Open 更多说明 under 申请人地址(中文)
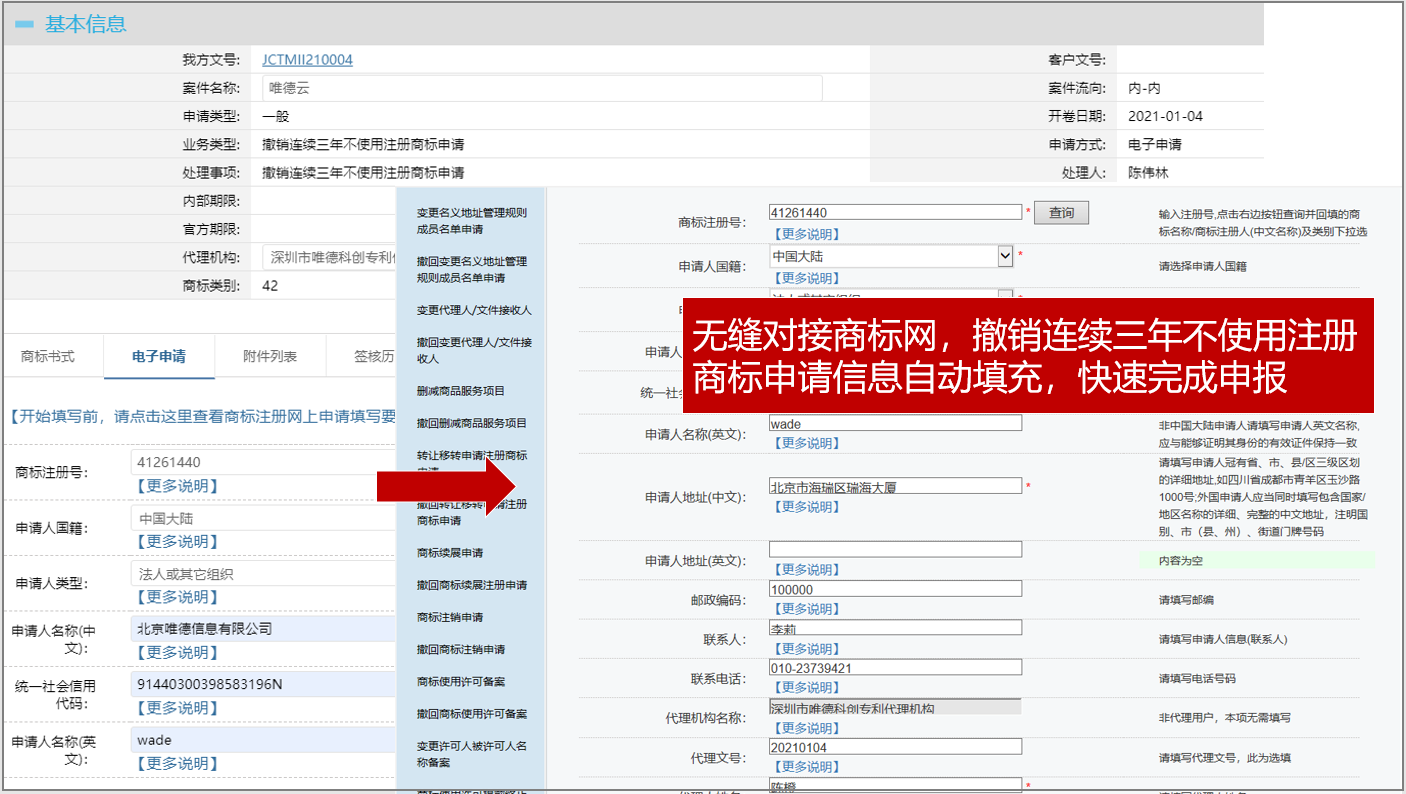The image size is (1406, 794). 807,507
